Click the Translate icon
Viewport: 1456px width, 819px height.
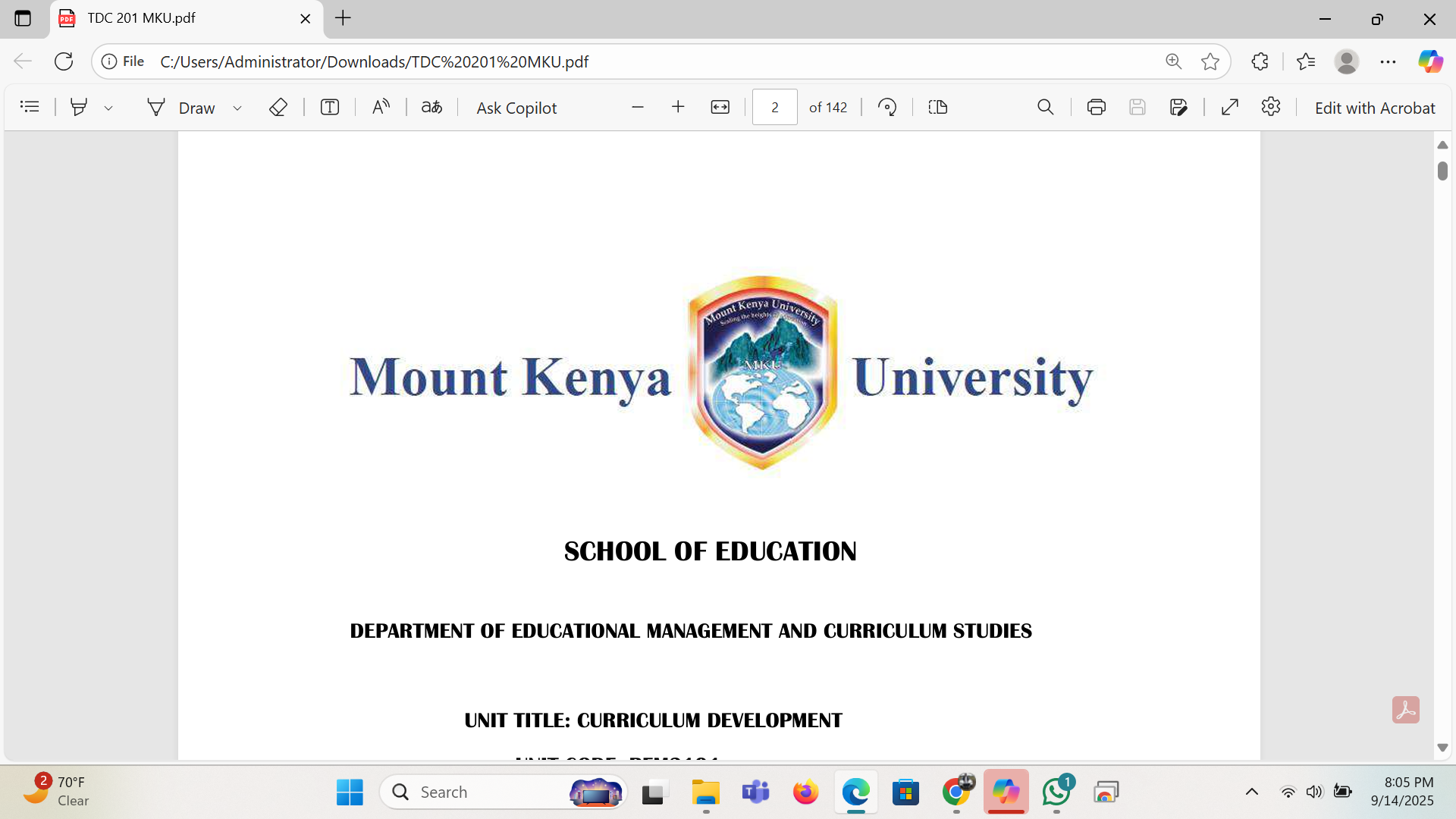point(431,107)
